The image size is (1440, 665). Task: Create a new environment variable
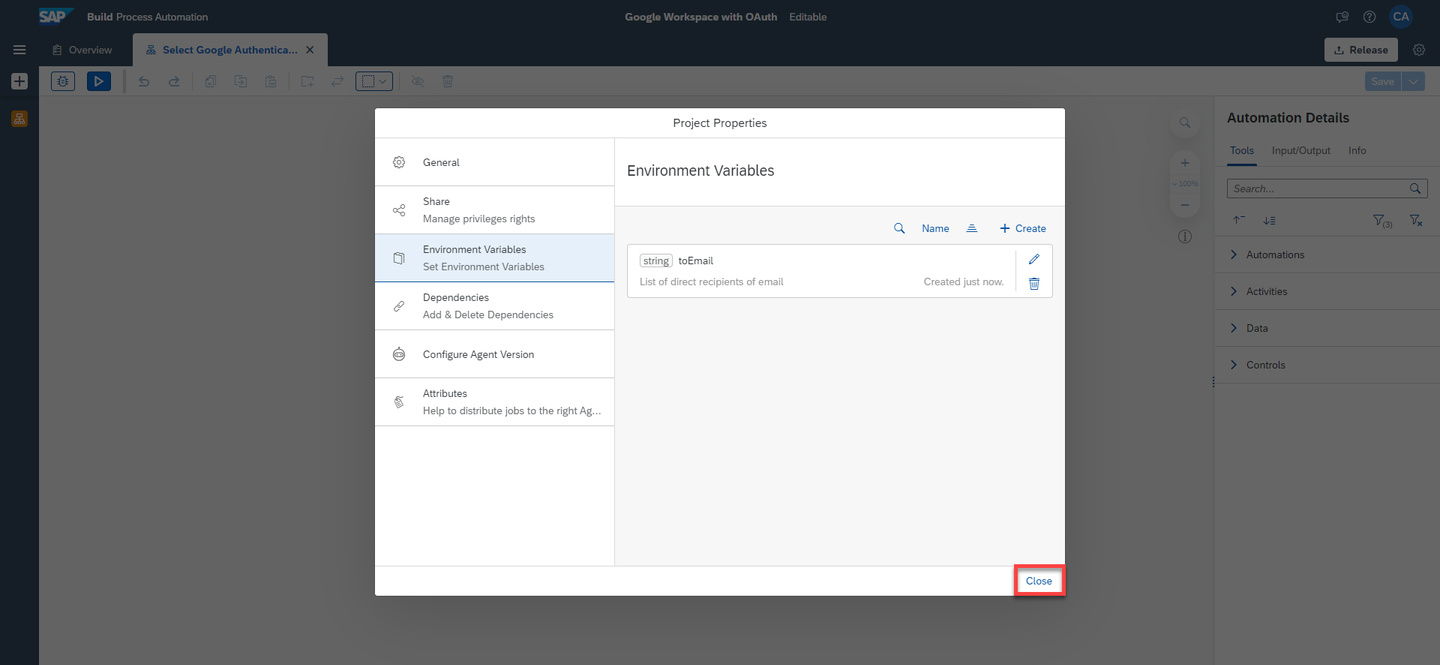(1022, 228)
